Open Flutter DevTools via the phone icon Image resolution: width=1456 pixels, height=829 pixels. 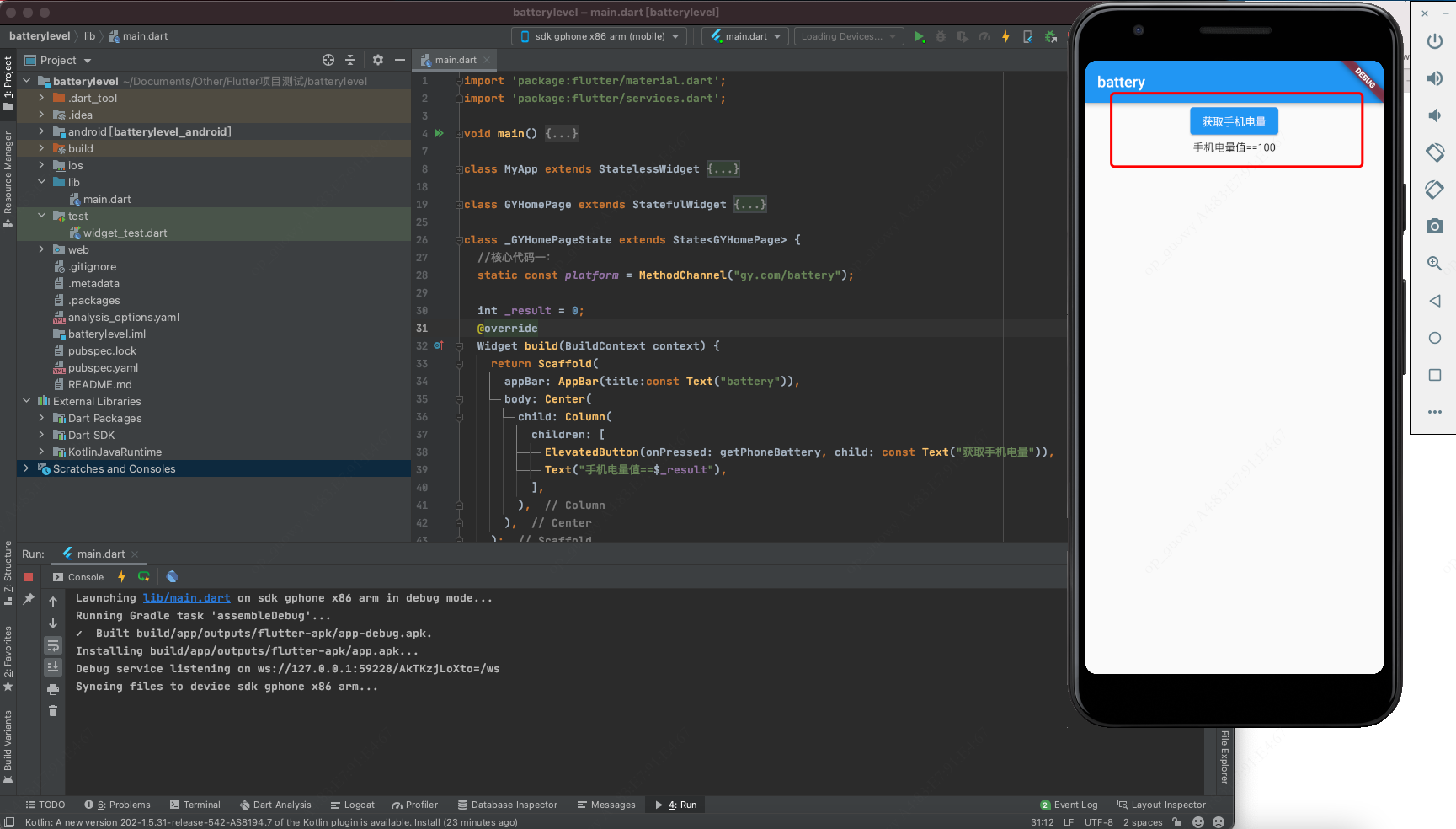click(1027, 36)
